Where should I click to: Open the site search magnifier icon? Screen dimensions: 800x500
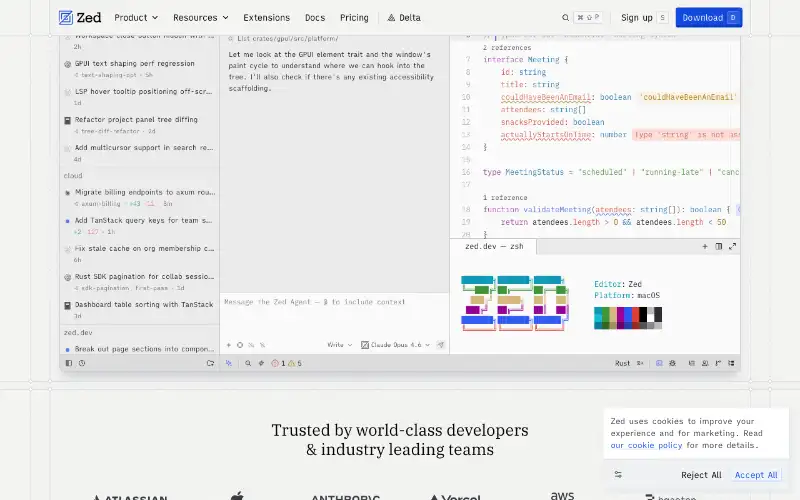tap(565, 18)
